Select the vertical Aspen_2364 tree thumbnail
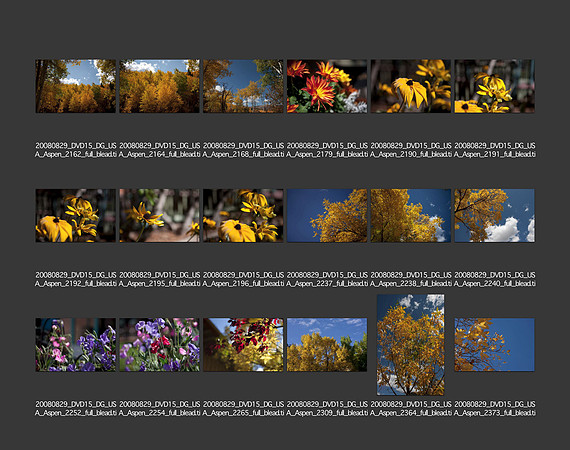Screen dimensions: 570x450 pos(411,345)
